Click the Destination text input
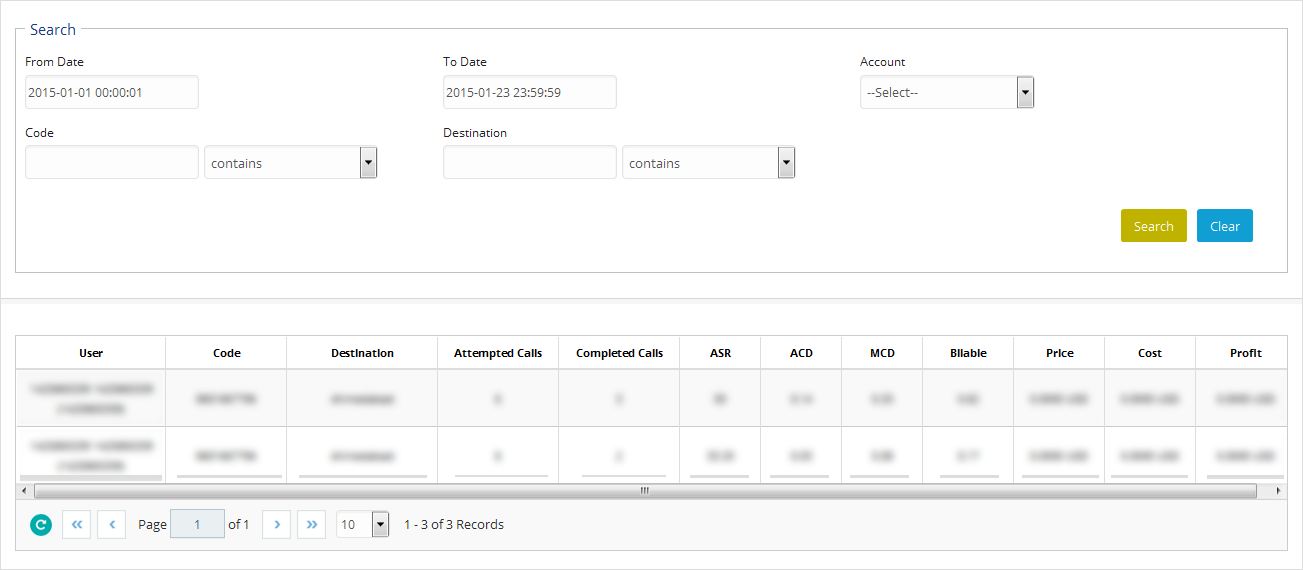 click(x=530, y=163)
